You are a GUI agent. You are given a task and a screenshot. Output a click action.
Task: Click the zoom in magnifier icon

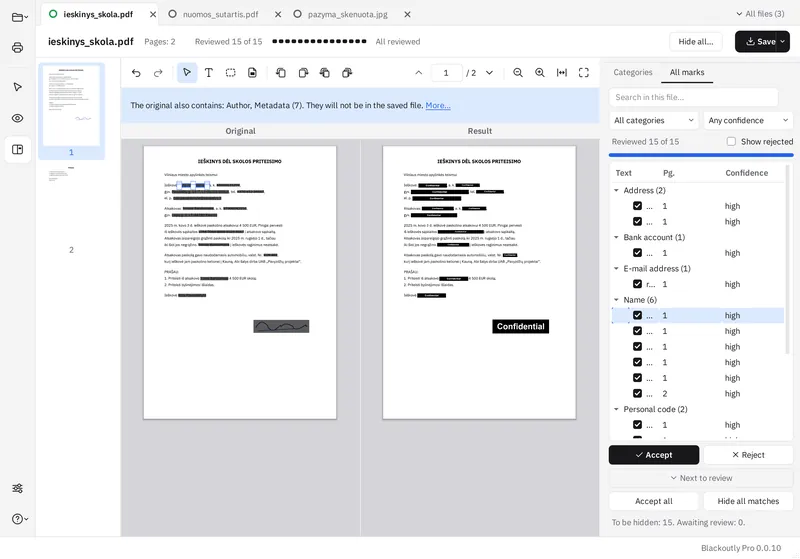click(x=540, y=73)
